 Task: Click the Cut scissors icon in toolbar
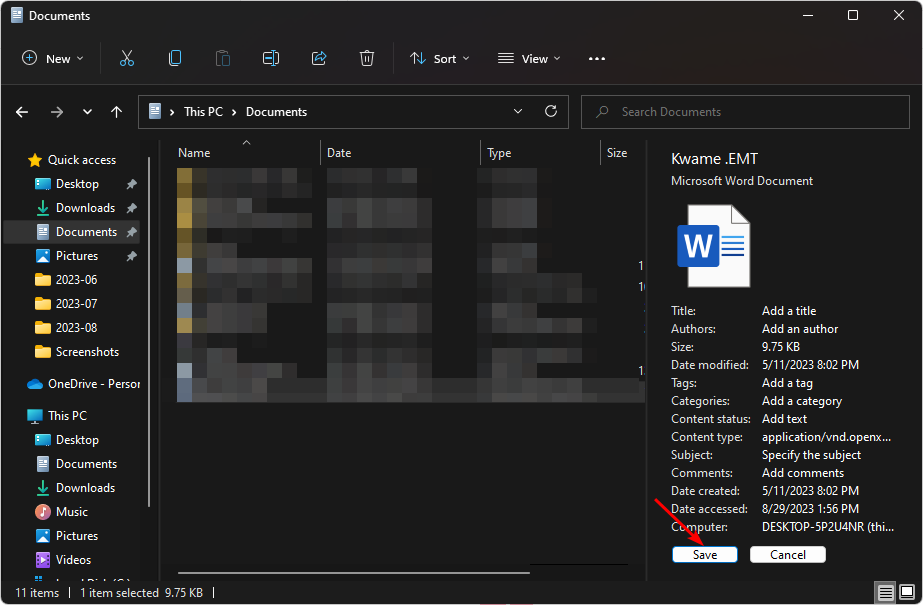click(x=126, y=59)
